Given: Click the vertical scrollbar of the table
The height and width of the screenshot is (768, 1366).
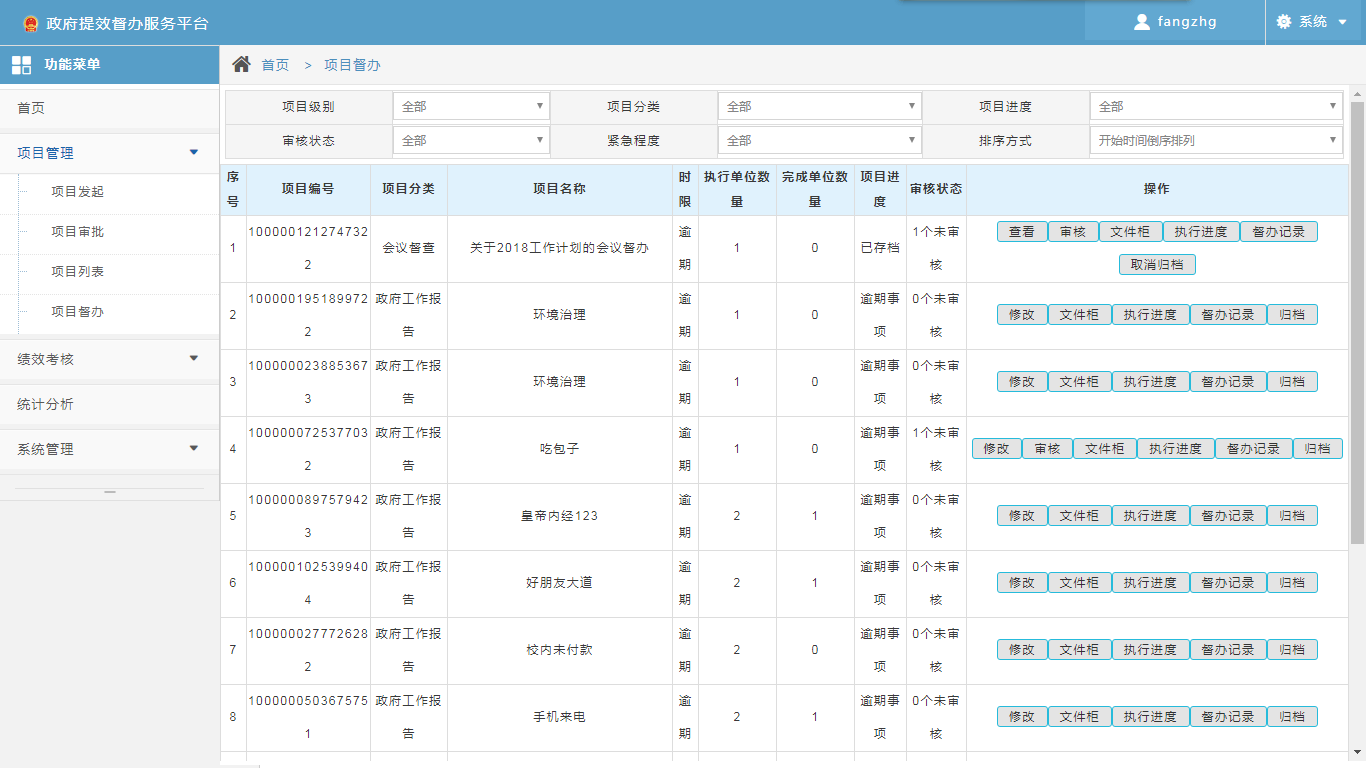Looking at the screenshot, I should click(1357, 320).
